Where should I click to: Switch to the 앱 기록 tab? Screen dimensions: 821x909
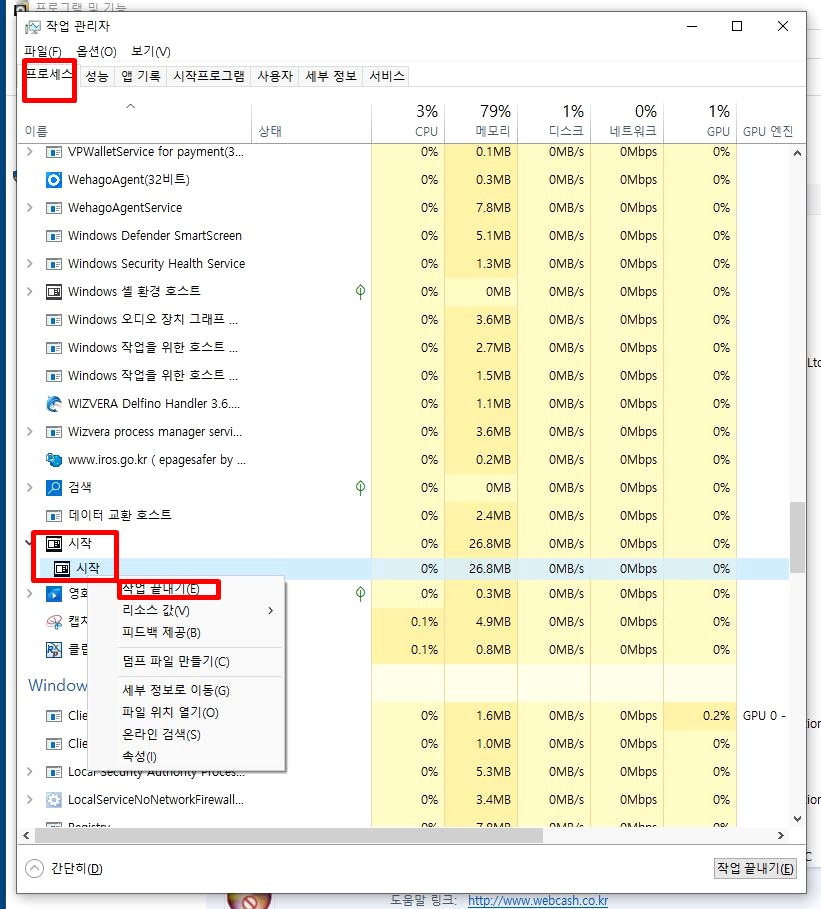pos(141,76)
